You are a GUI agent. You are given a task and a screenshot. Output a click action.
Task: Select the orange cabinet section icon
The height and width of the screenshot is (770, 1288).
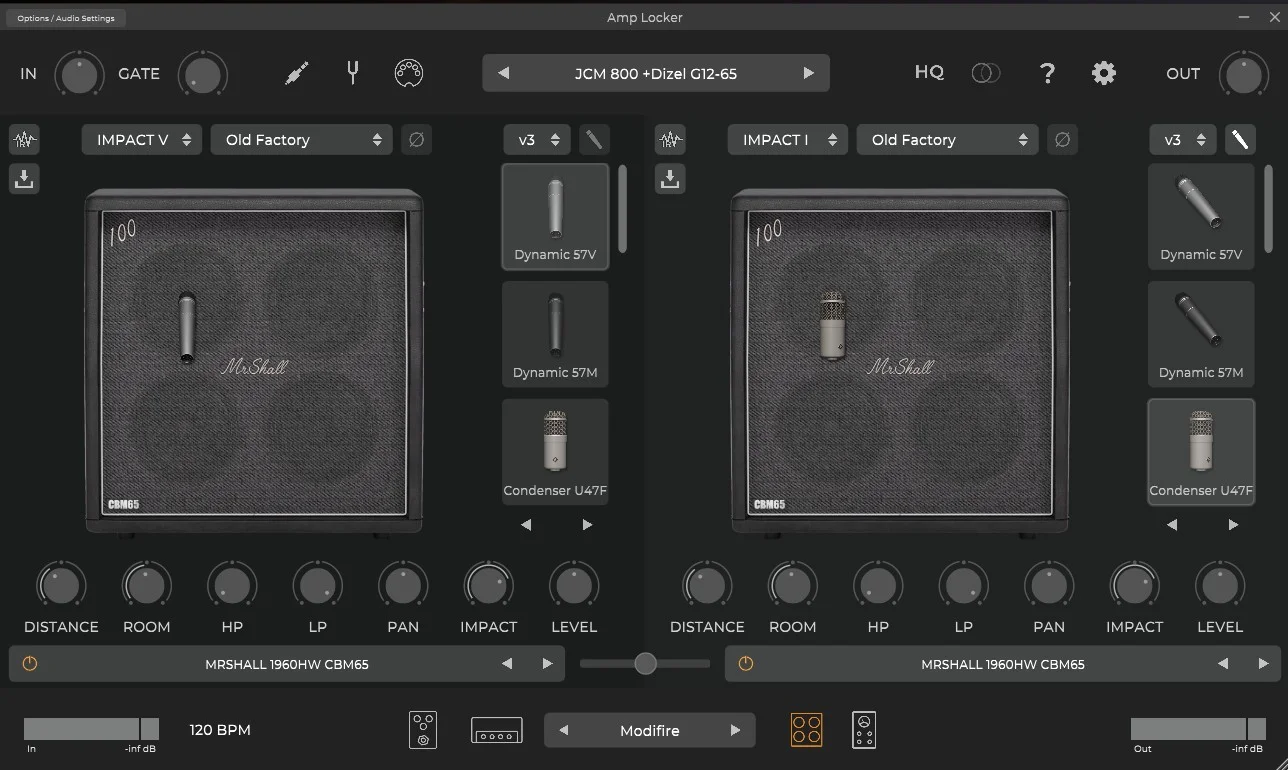pos(806,730)
